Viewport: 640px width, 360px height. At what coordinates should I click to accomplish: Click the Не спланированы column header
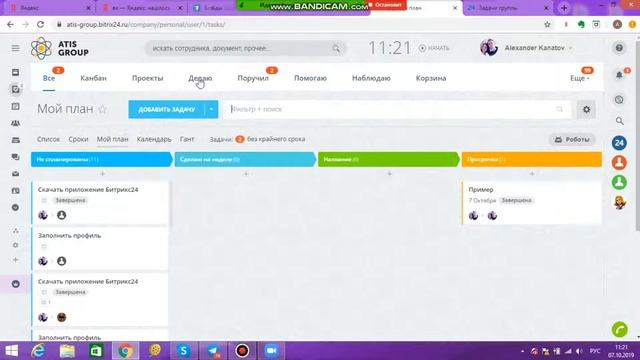click(101, 159)
